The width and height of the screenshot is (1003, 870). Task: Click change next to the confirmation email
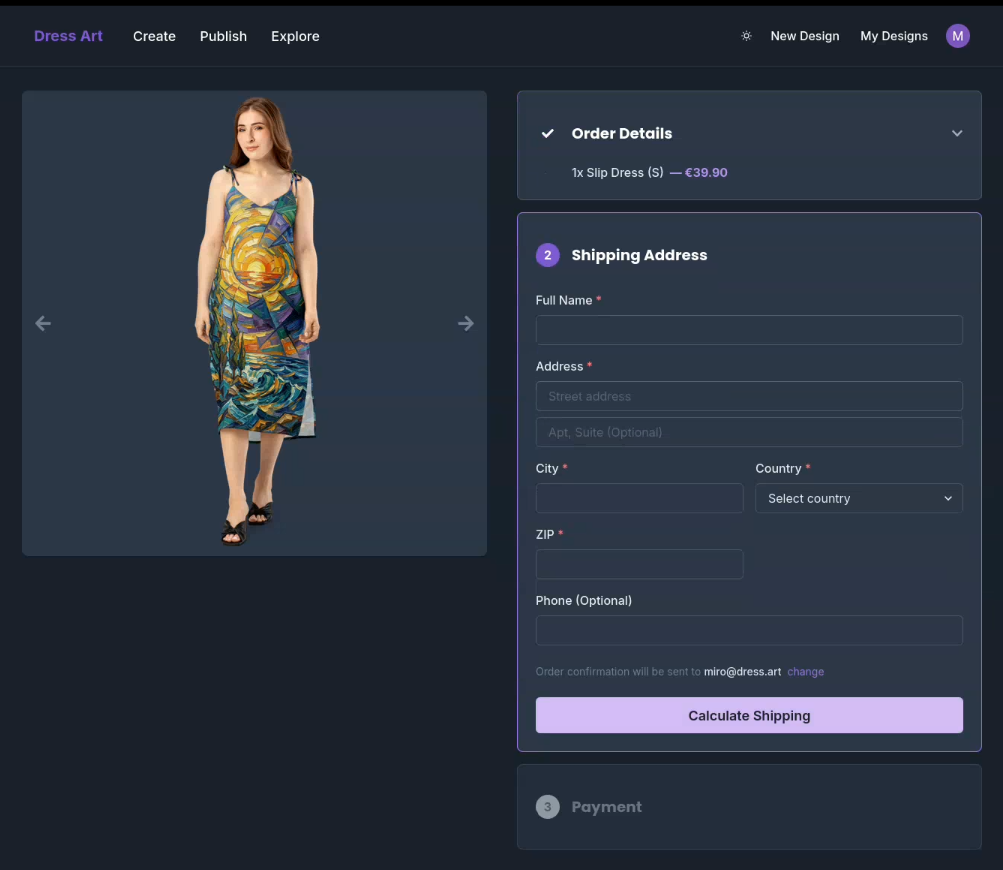[805, 671]
